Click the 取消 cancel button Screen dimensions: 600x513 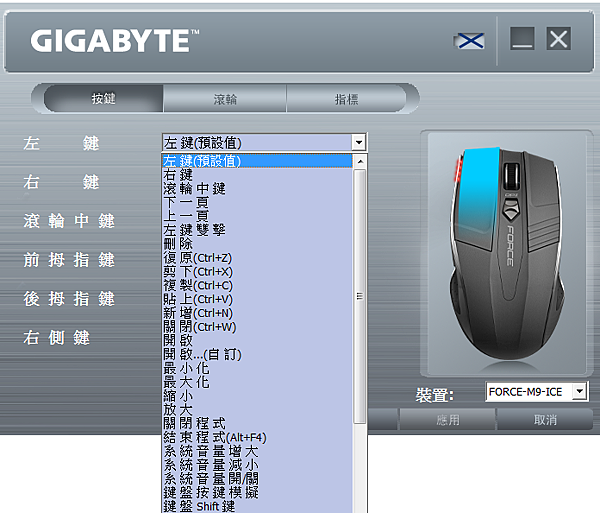coord(545,420)
